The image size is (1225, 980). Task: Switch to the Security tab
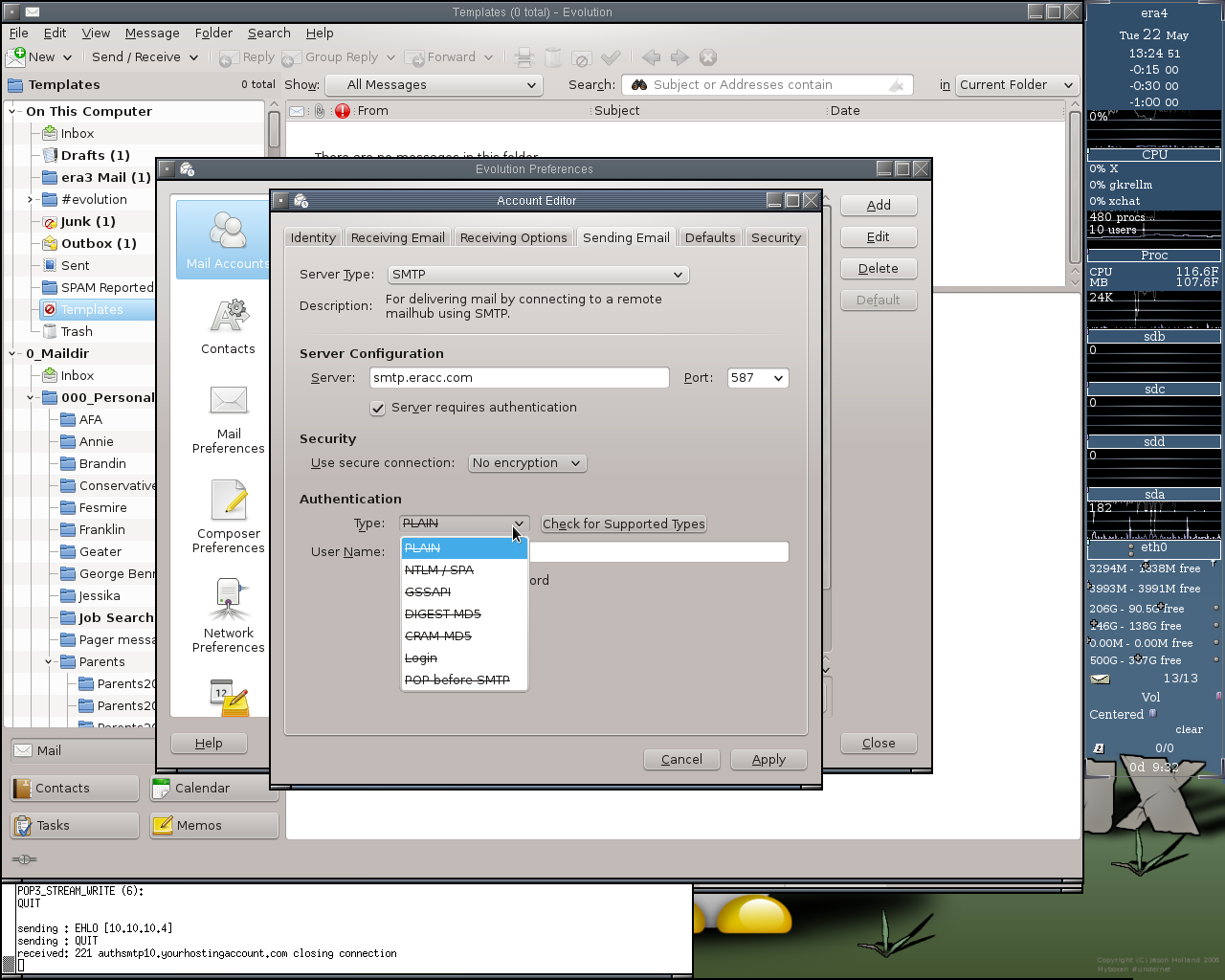(x=776, y=238)
